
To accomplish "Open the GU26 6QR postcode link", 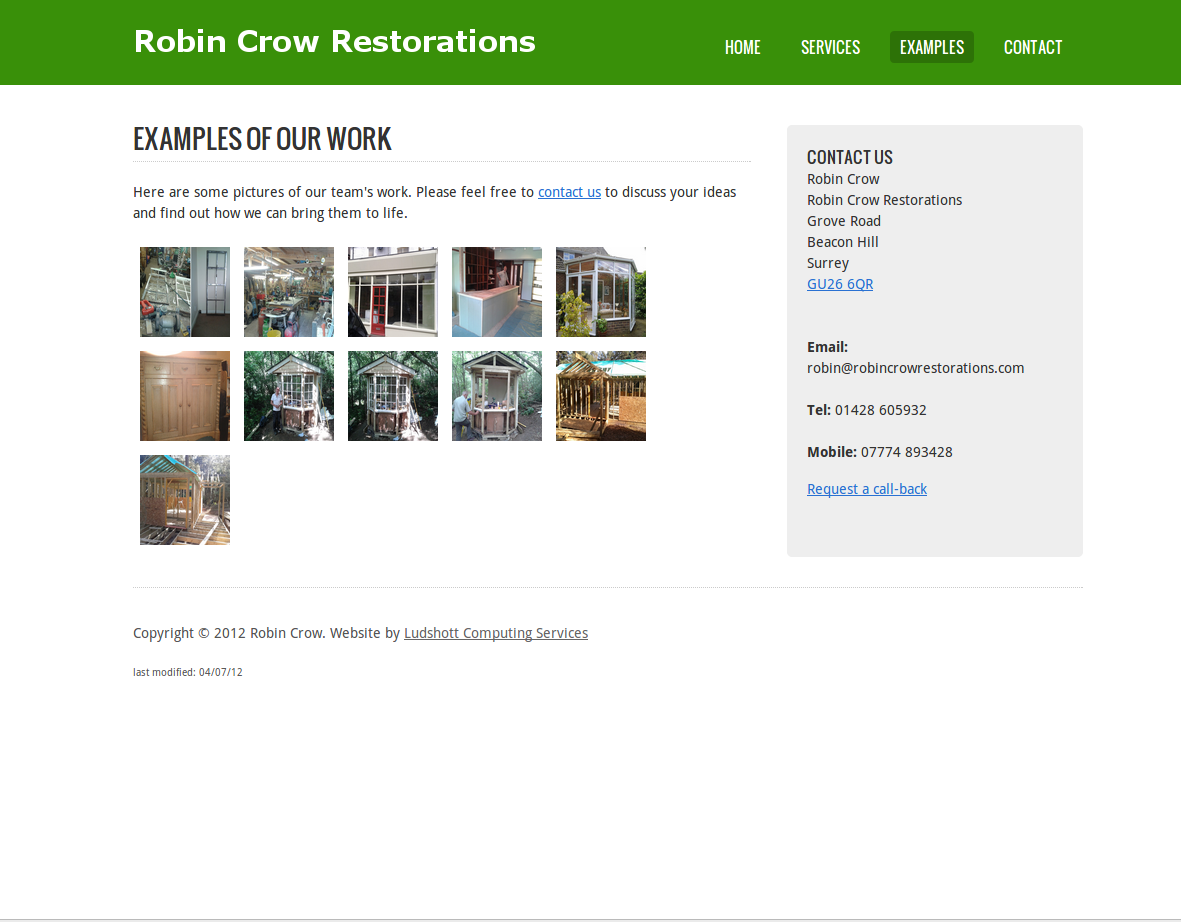I will 840,284.
